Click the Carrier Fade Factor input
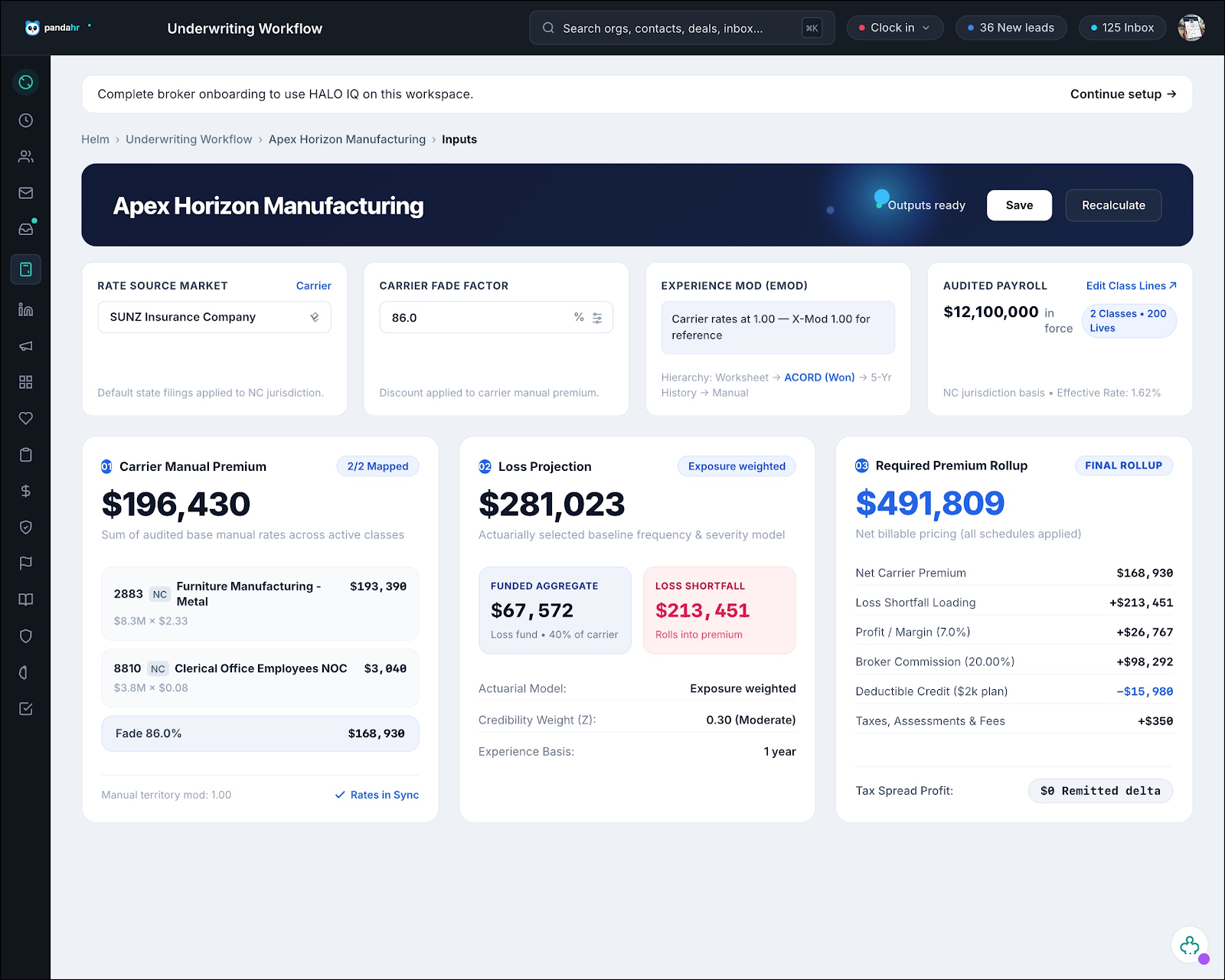Screen dimensions: 1225x980 (x=496, y=317)
